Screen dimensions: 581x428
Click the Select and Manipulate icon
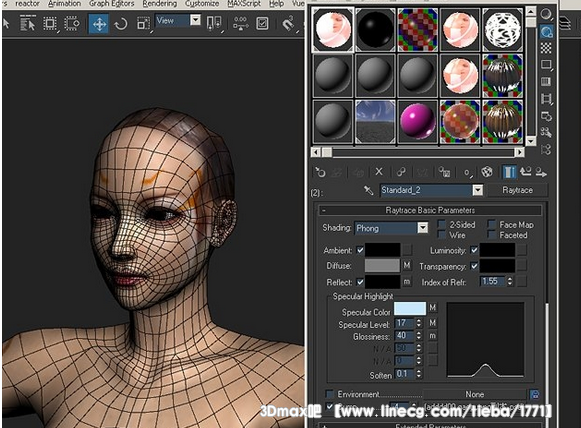240,23
